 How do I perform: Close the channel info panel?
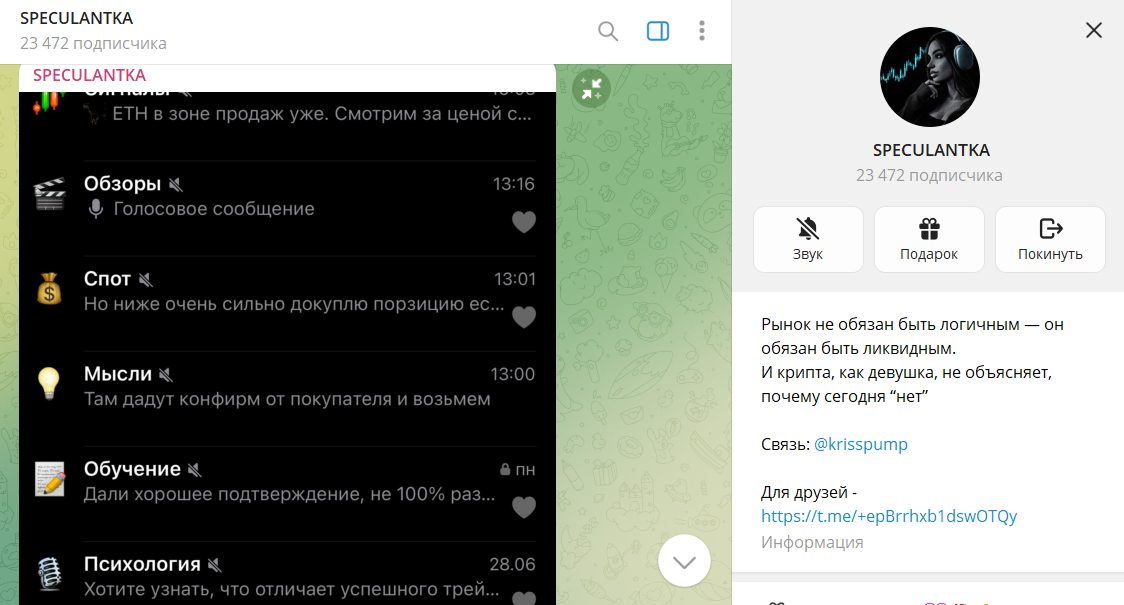point(1094,30)
